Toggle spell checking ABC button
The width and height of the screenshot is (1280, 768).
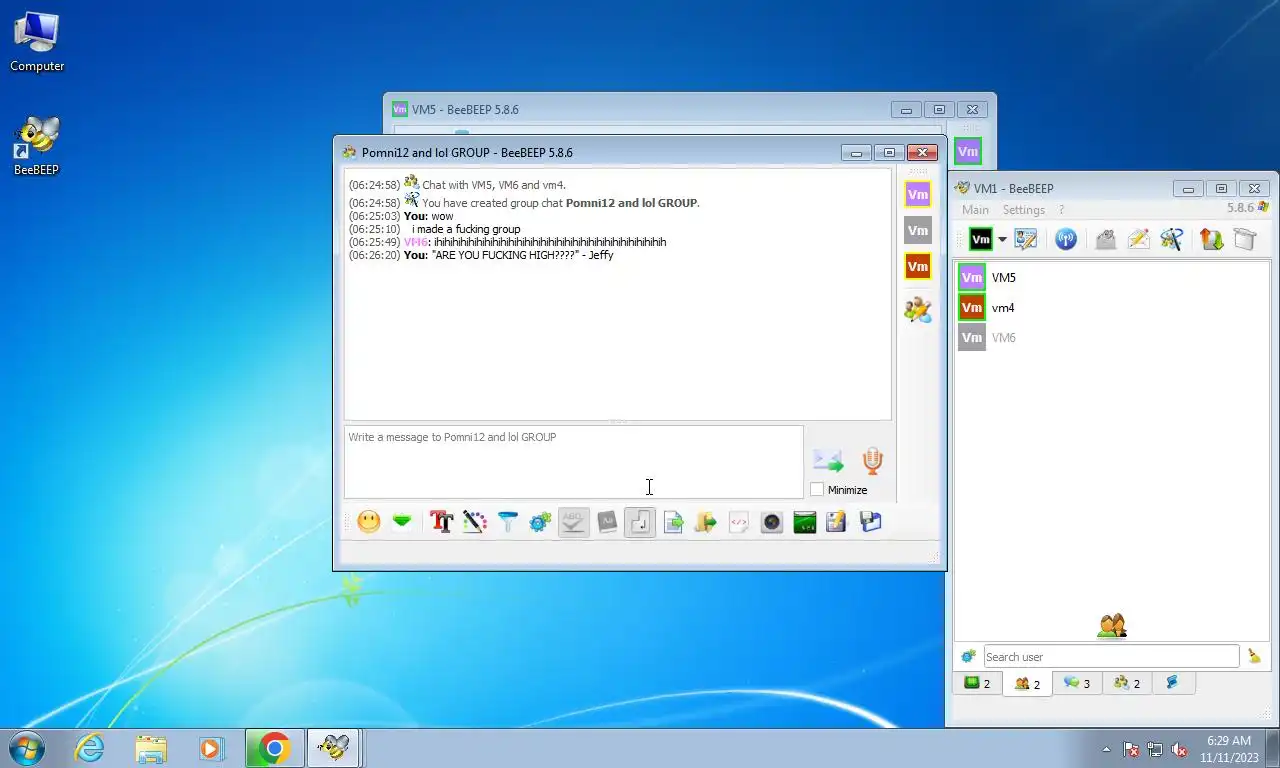click(574, 522)
